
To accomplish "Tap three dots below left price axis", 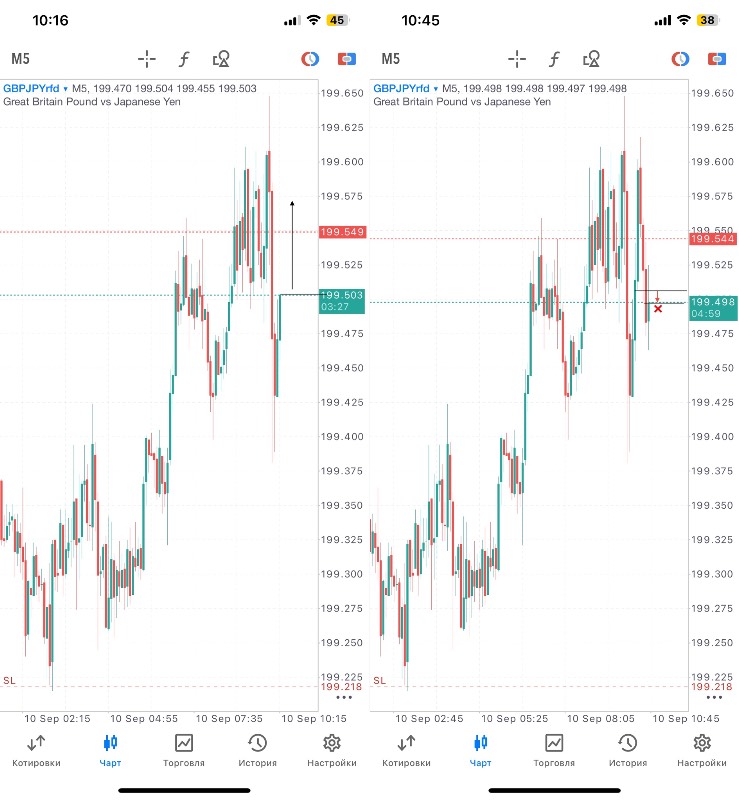I will [344, 697].
